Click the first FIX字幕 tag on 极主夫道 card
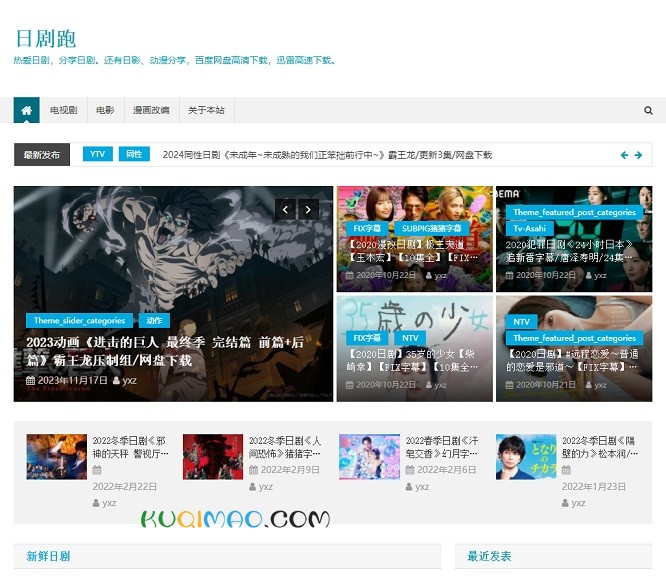666x580 pixels. point(367,228)
